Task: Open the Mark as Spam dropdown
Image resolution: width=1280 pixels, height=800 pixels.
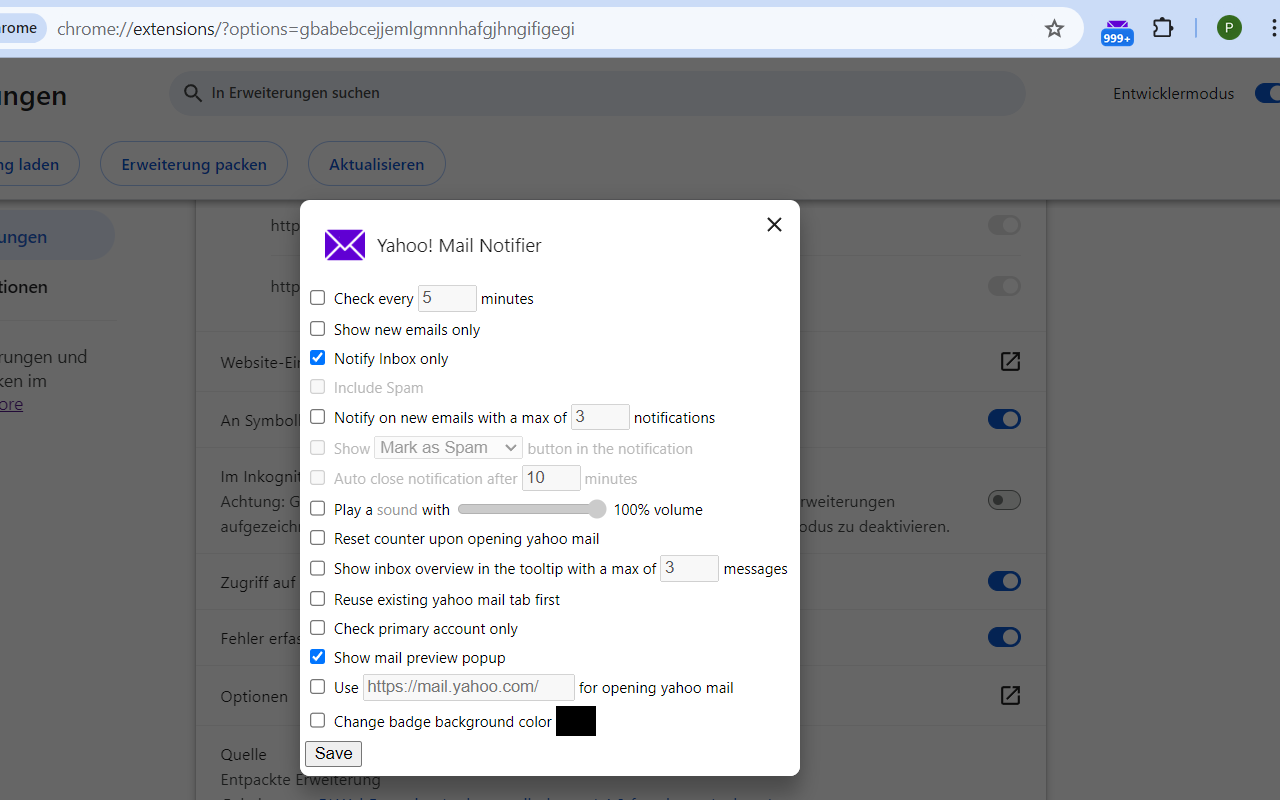Action: 448,448
